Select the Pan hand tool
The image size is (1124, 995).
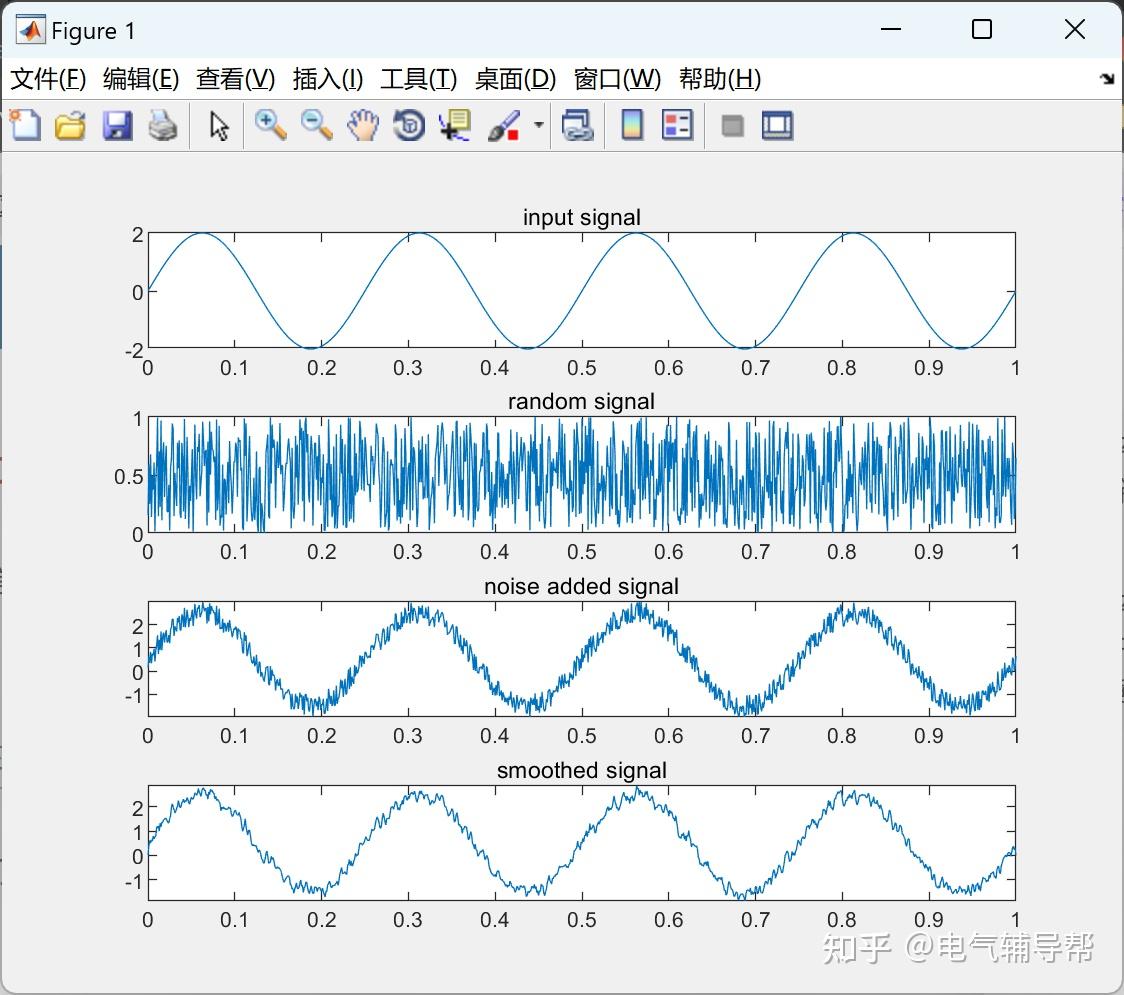363,125
